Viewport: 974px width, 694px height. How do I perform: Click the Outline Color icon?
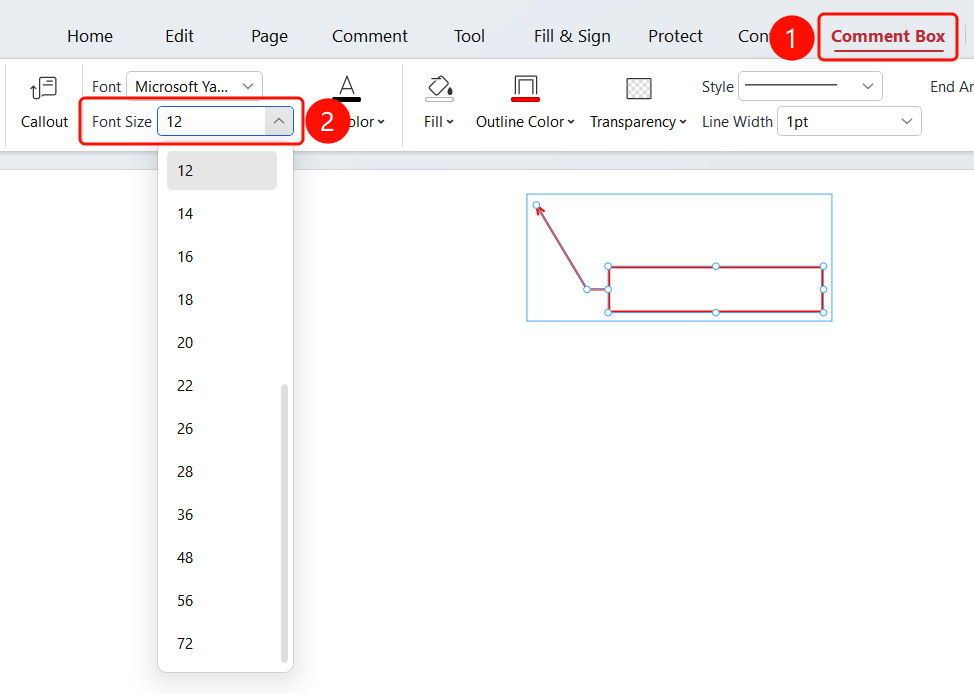[526, 88]
